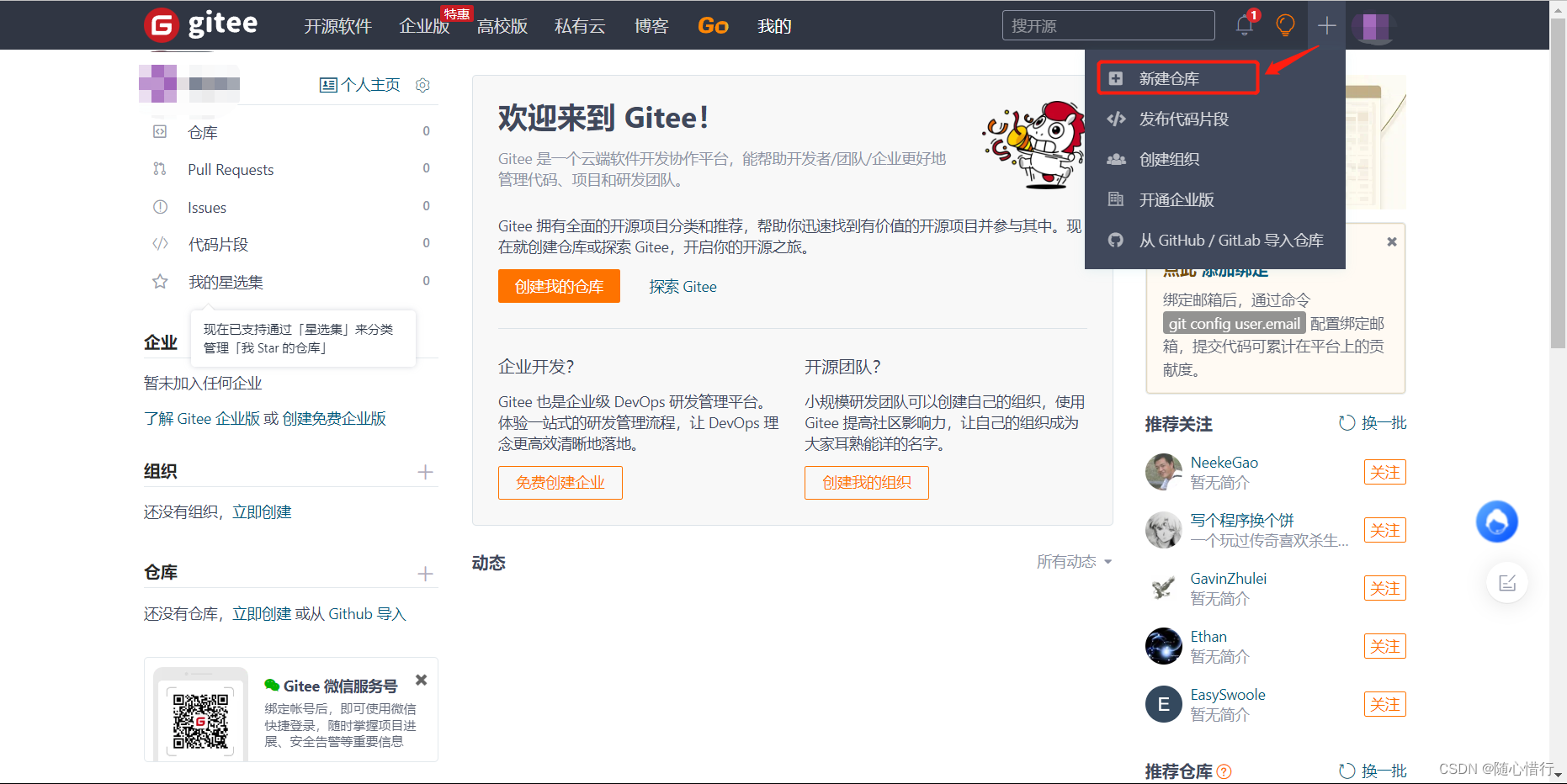Open the 企业版 nav item
Image resolution: width=1567 pixels, height=784 pixels.
click(424, 26)
